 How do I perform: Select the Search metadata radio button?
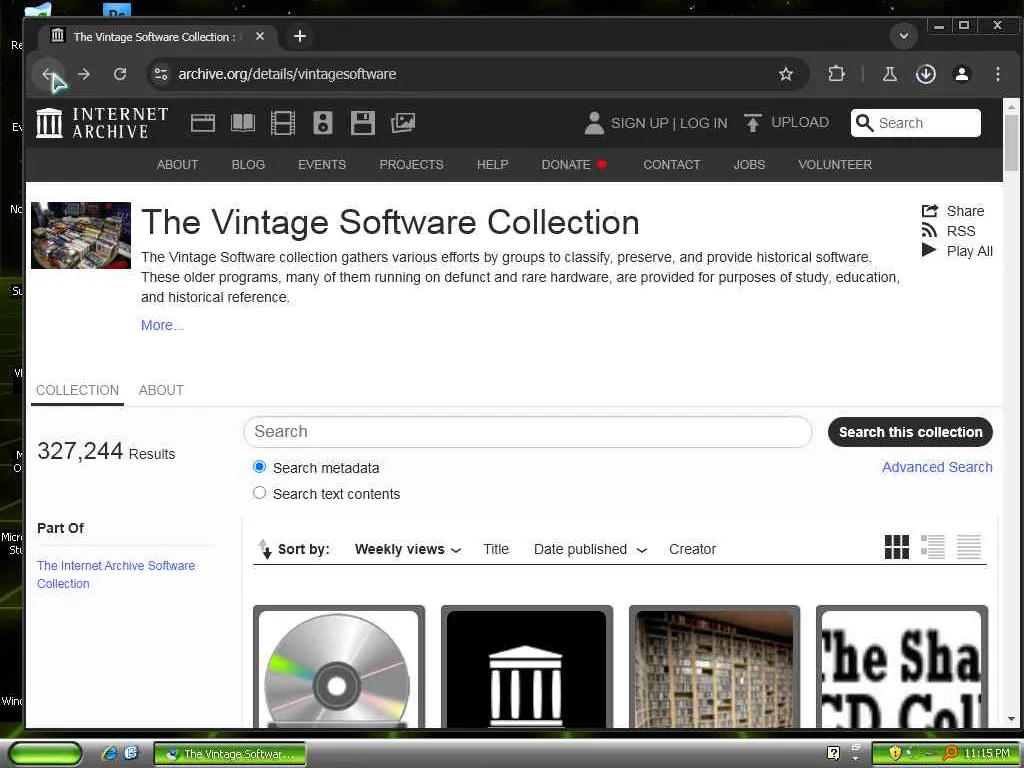(259, 467)
